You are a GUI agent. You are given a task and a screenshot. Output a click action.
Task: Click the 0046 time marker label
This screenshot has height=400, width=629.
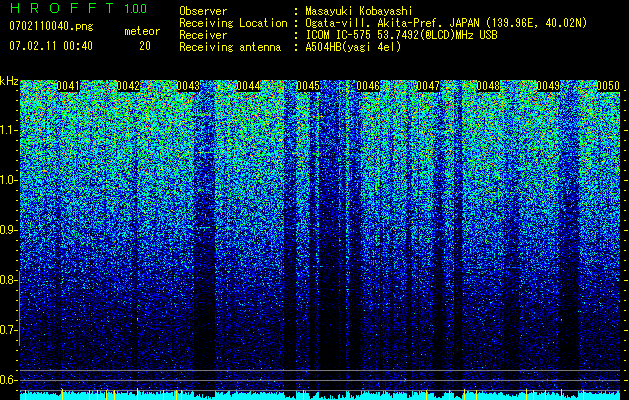(368, 86)
